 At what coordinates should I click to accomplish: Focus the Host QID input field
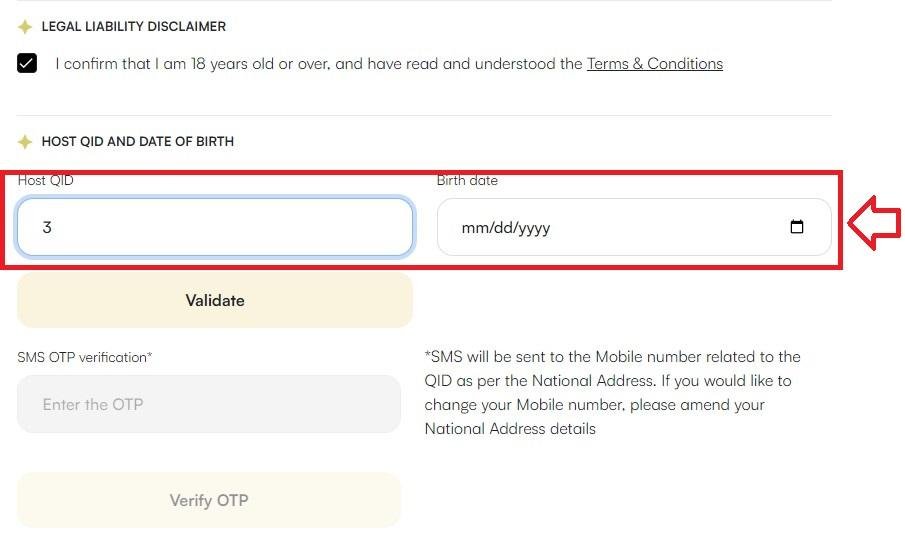pos(215,227)
